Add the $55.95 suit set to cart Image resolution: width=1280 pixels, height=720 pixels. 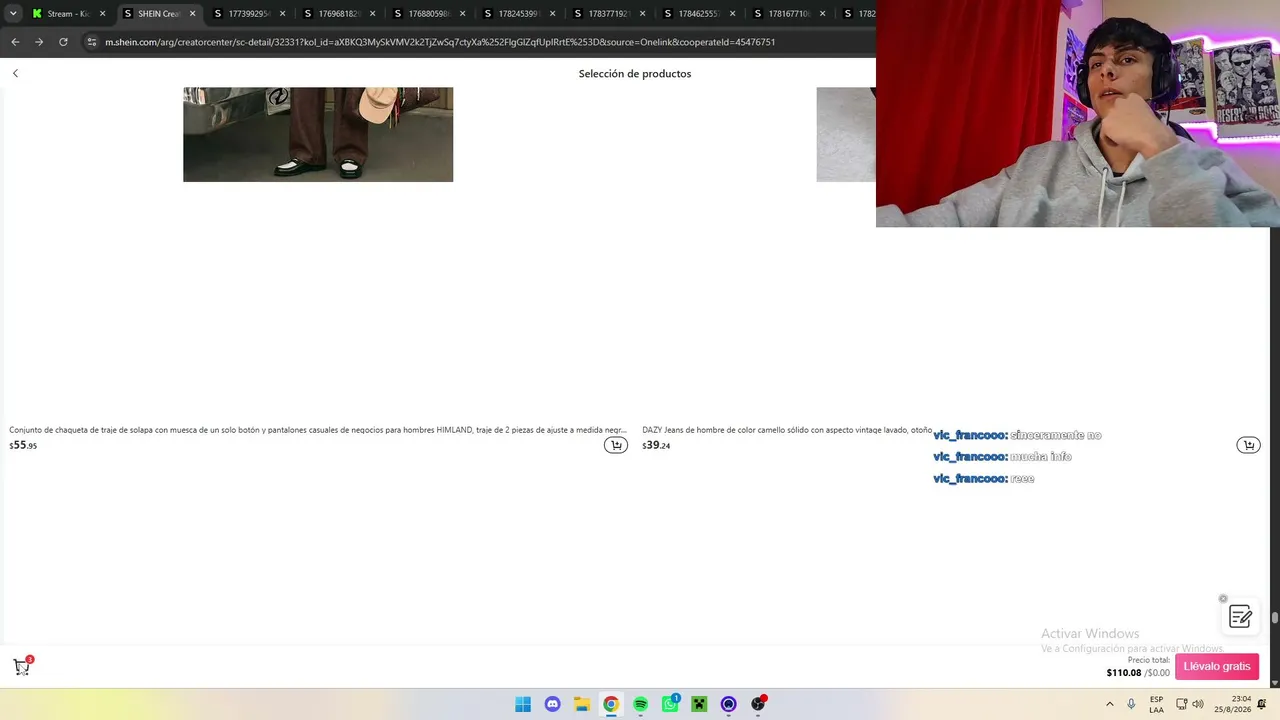click(616, 445)
